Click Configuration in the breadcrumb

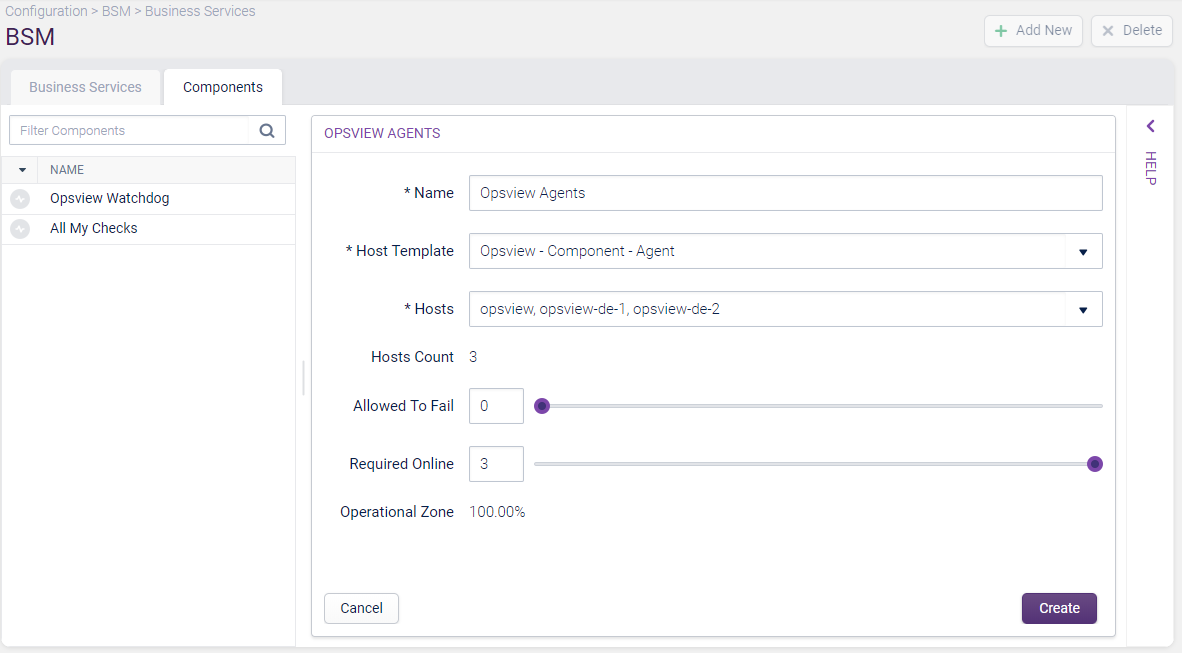coord(46,11)
